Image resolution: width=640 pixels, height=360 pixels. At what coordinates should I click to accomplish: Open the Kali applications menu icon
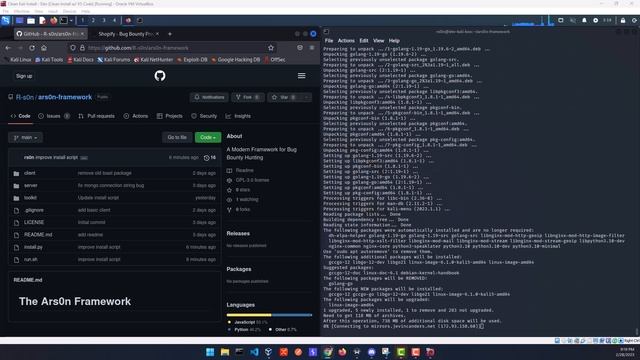coord(6,20)
